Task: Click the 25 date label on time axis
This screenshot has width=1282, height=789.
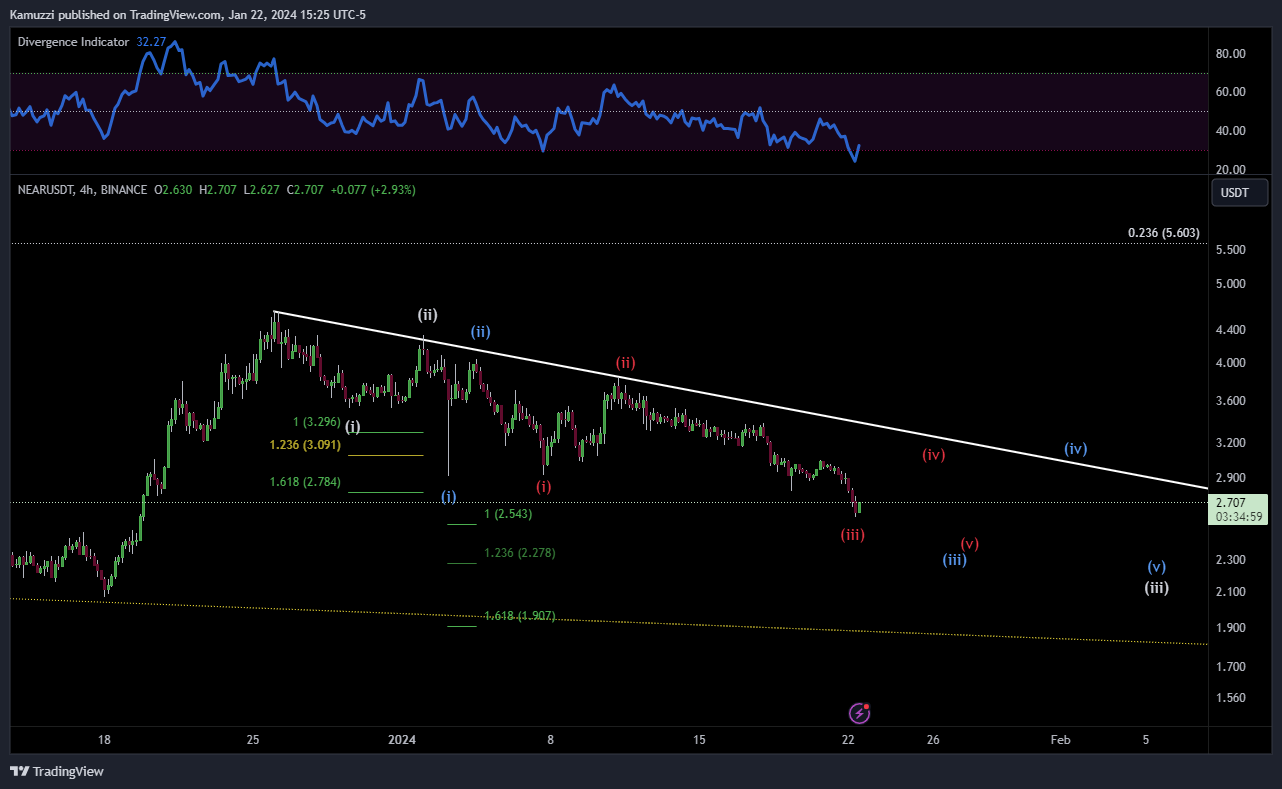Action: pyautogui.click(x=253, y=740)
